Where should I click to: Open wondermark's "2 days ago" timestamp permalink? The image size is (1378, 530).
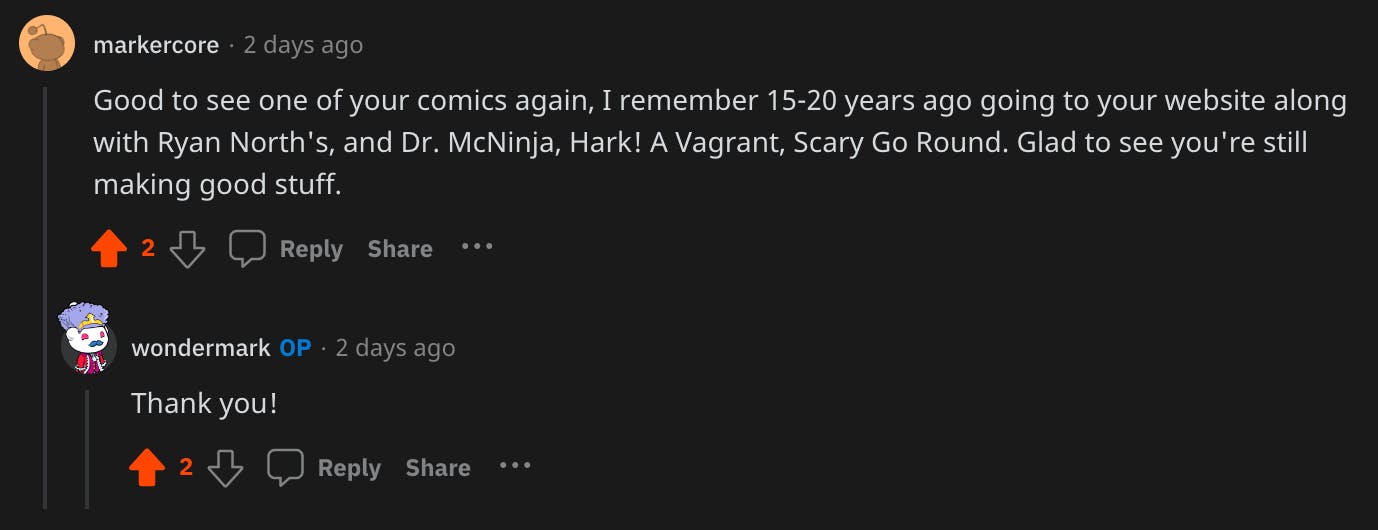395,348
